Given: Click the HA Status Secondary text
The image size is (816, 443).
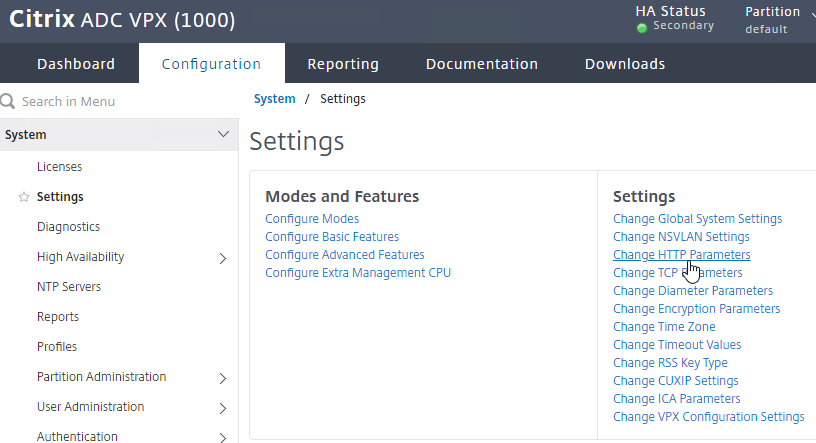Looking at the screenshot, I should [x=683, y=26].
